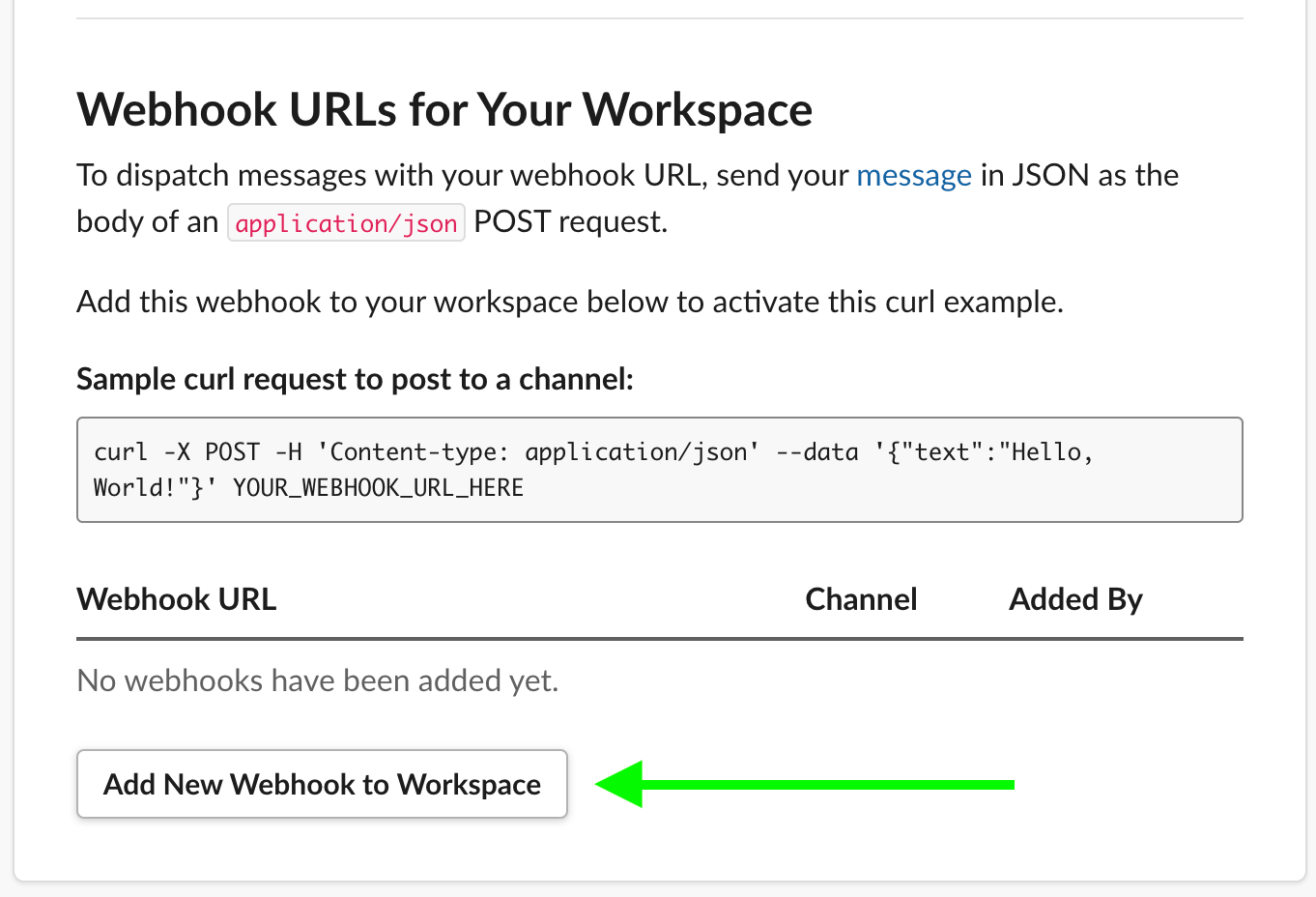
Task: Click the Channel column header
Action: pos(861,599)
